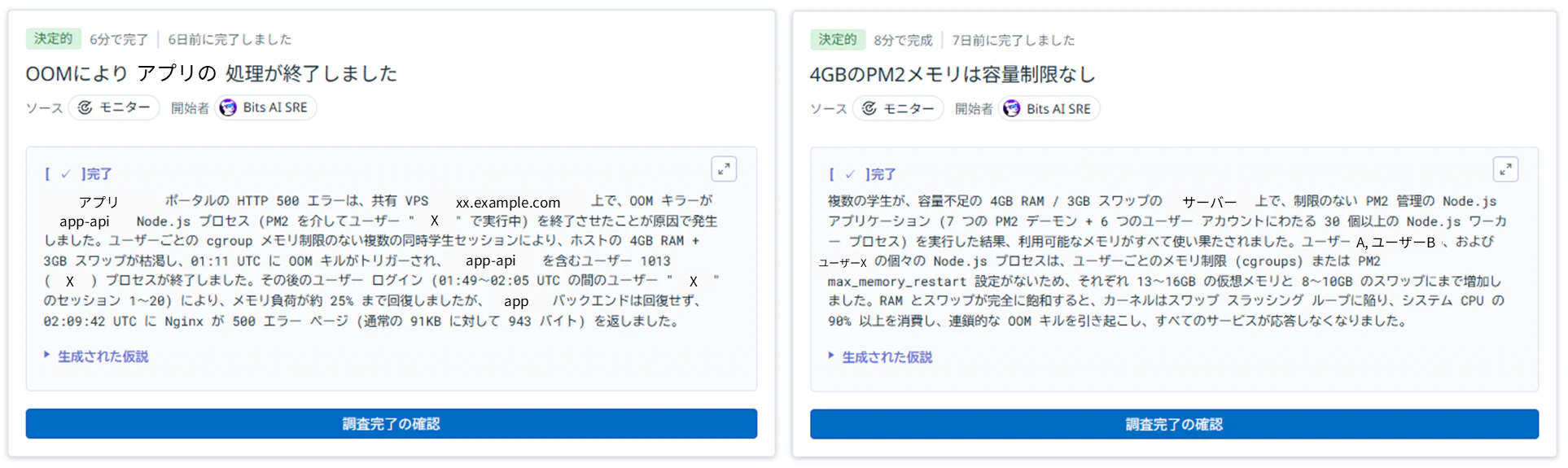Click the ソース label in the OOM card

tap(44, 108)
